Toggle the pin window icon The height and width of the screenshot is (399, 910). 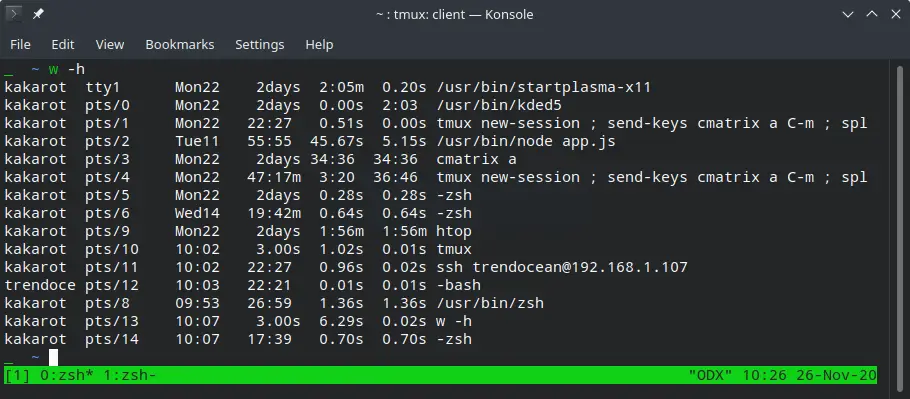(x=38, y=14)
